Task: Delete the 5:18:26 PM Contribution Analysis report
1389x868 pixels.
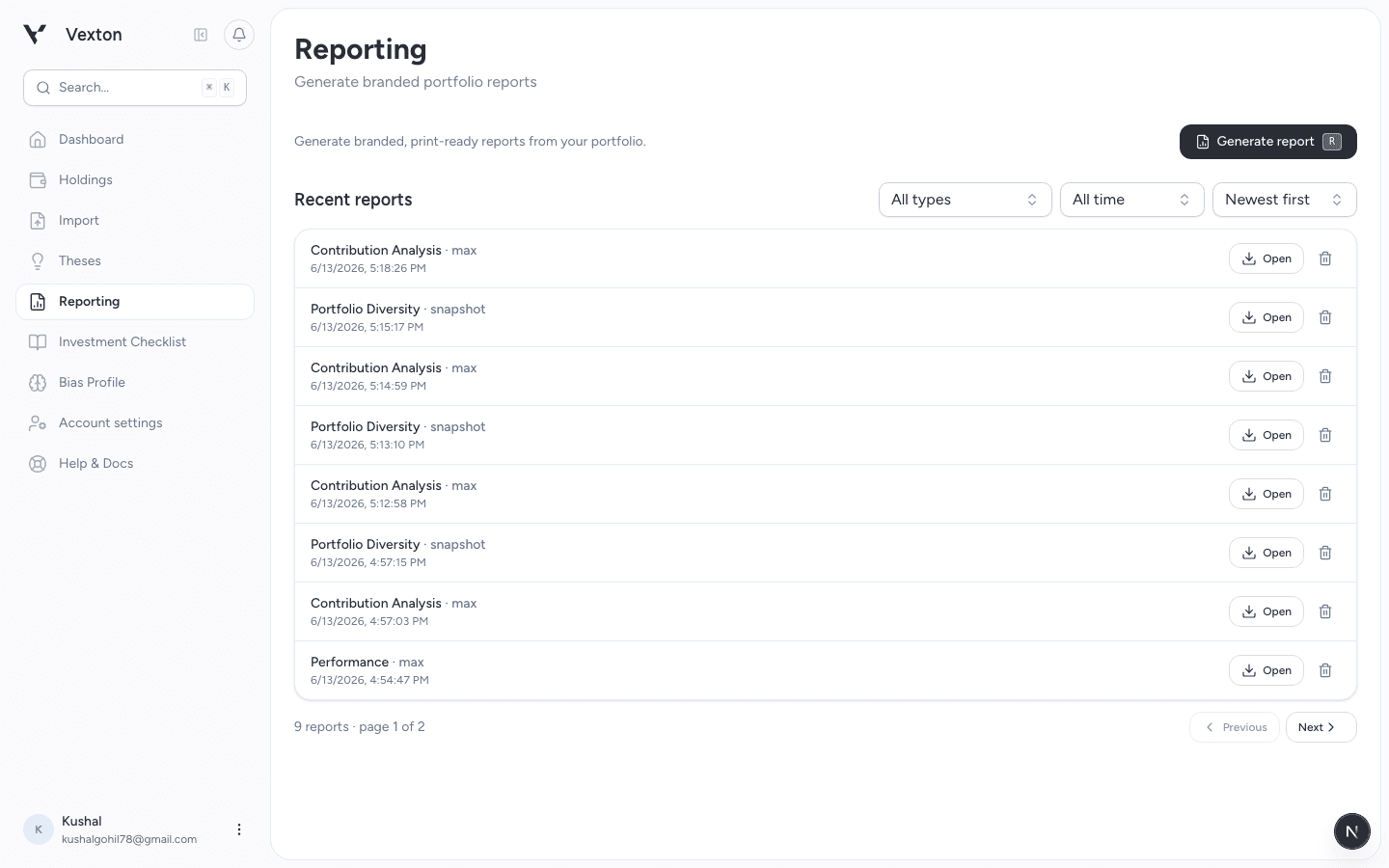Action: tap(1325, 258)
